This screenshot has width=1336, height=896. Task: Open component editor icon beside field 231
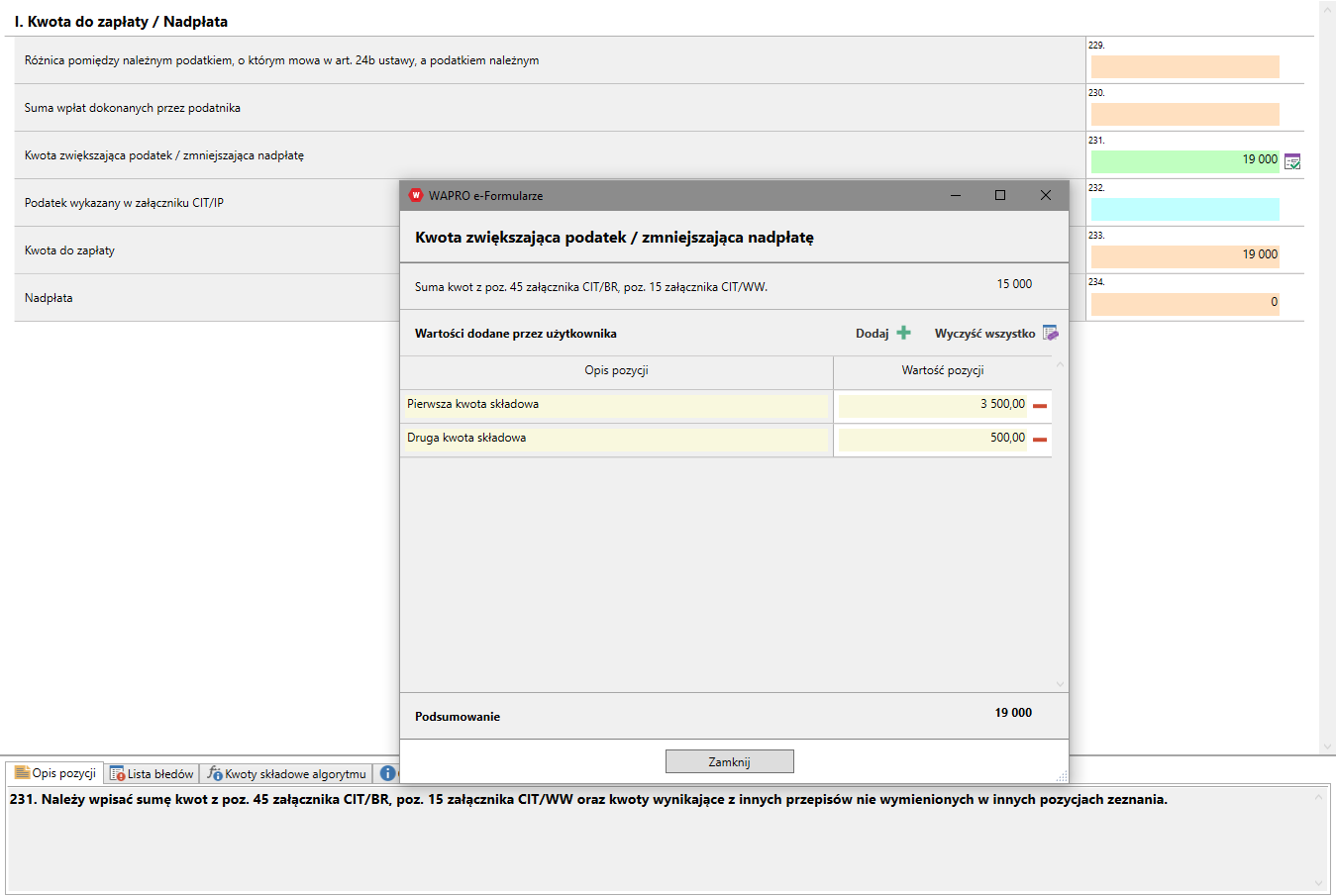pos(1292,161)
